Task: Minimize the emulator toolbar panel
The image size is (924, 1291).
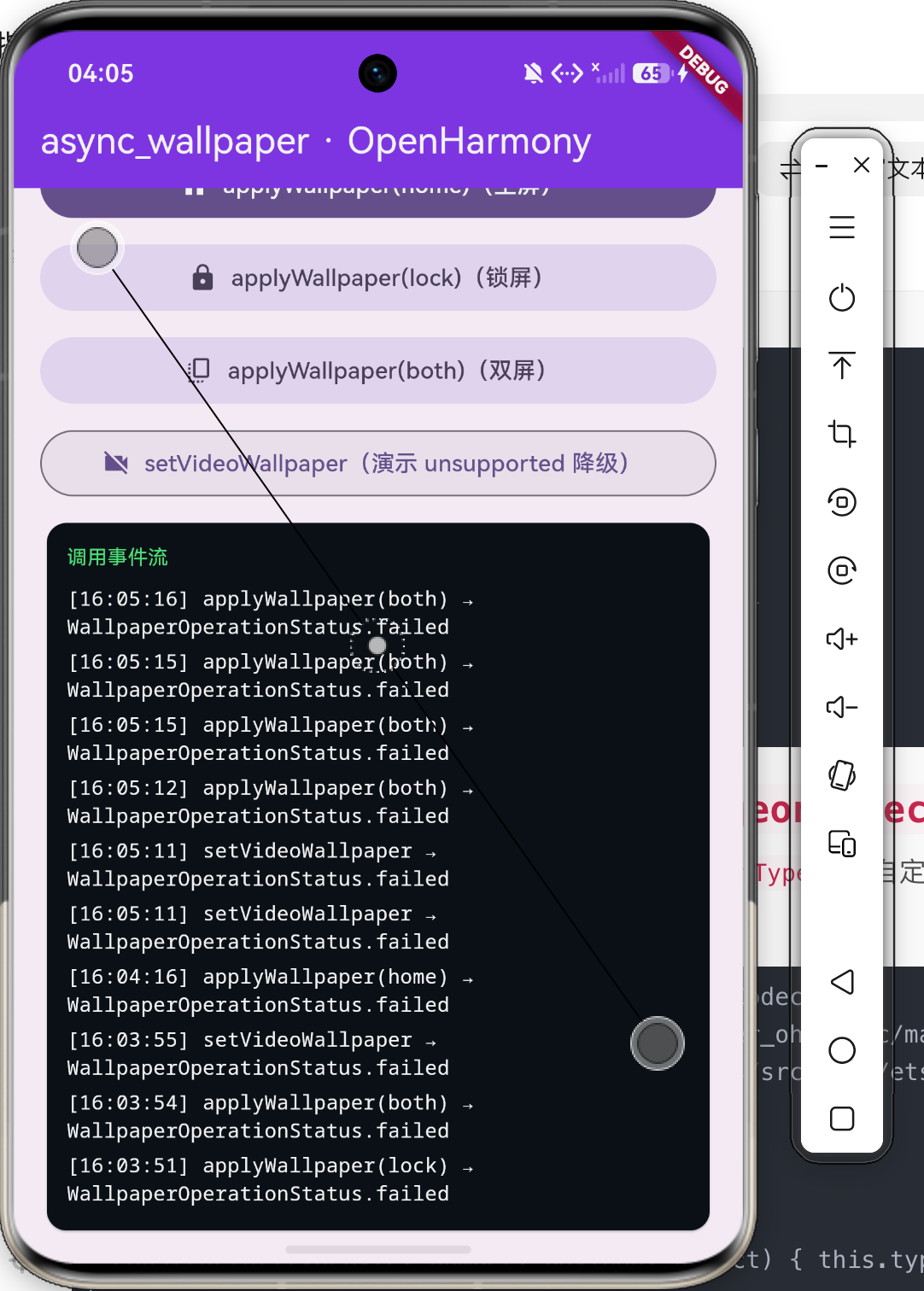Action: pos(822,166)
